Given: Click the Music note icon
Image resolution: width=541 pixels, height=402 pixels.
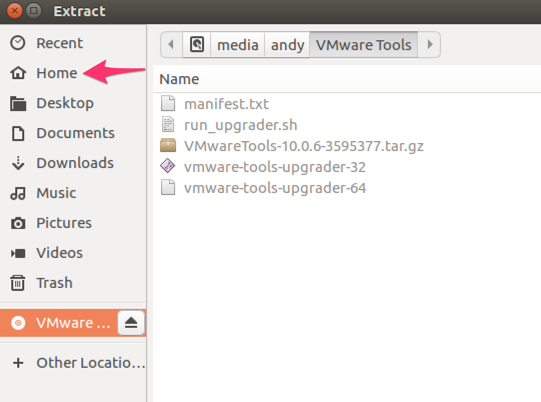Looking at the screenshot, I should click(18, 193).
